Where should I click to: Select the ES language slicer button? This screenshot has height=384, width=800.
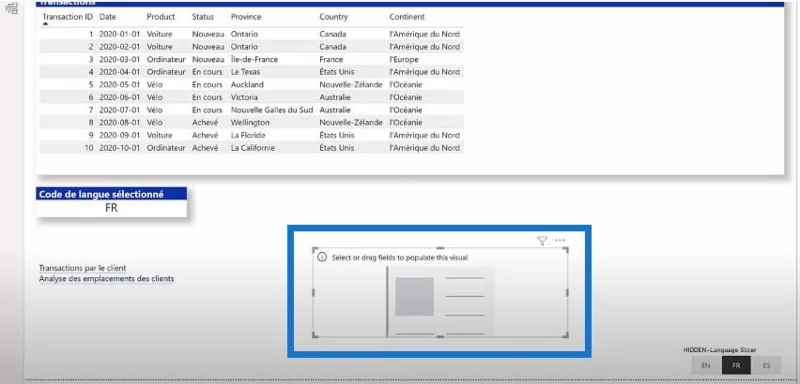click(766, 366)
